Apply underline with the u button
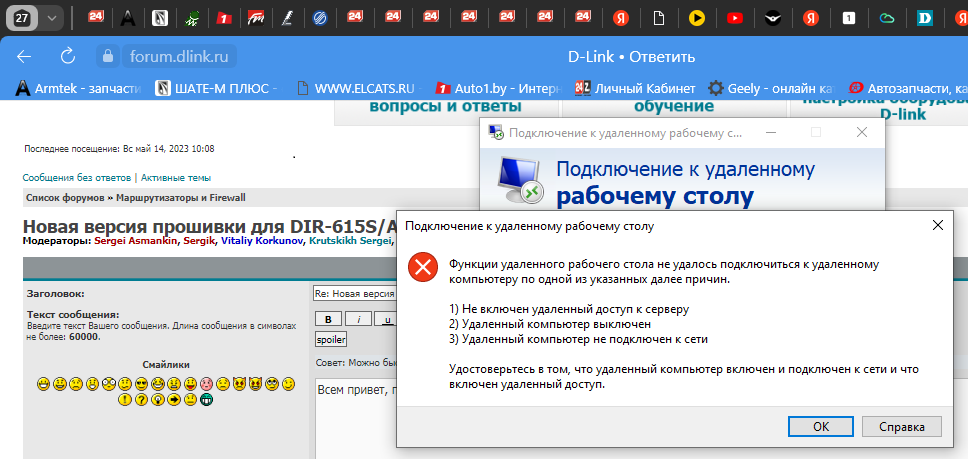The height and width of the screenshot is (459, 968). [x=386, y=319]
